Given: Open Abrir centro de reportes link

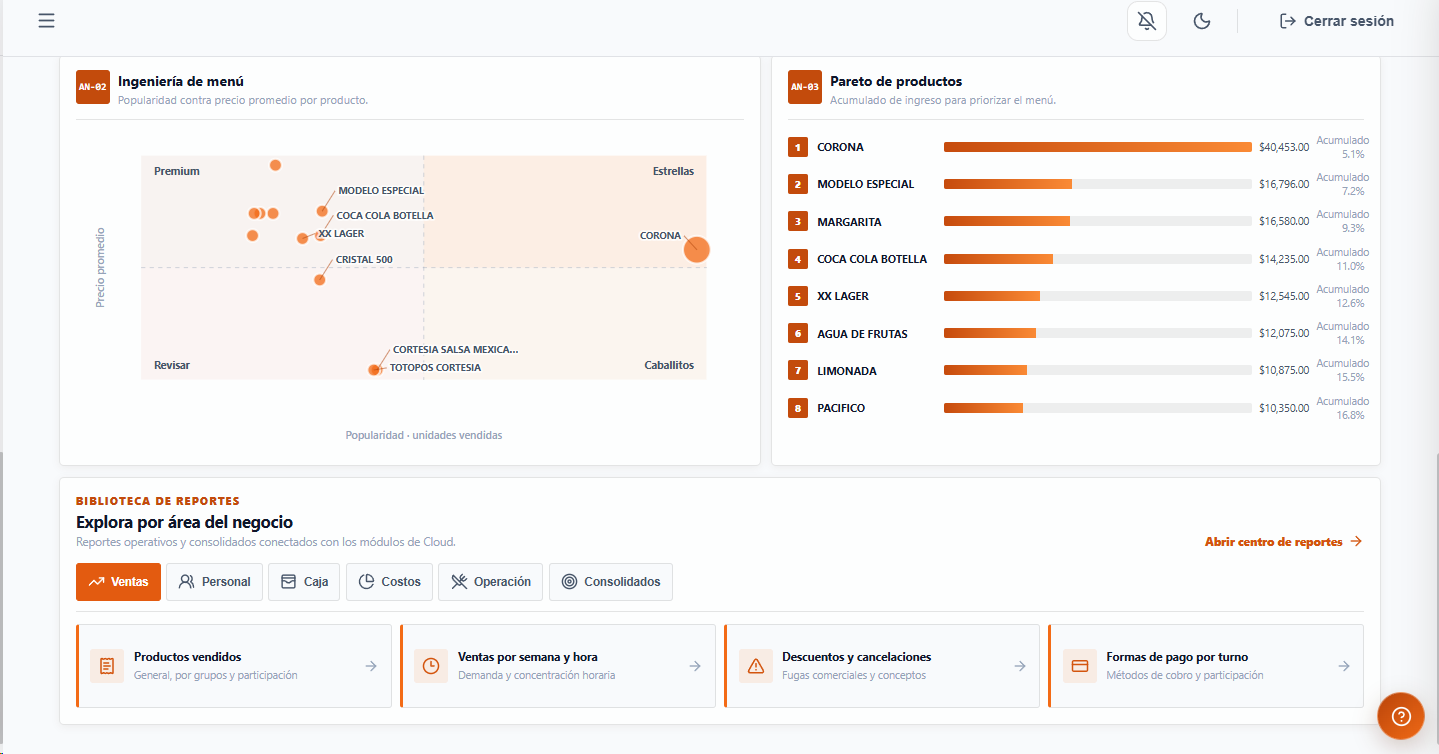Looking at the screenshot, I should point(1284,542).
